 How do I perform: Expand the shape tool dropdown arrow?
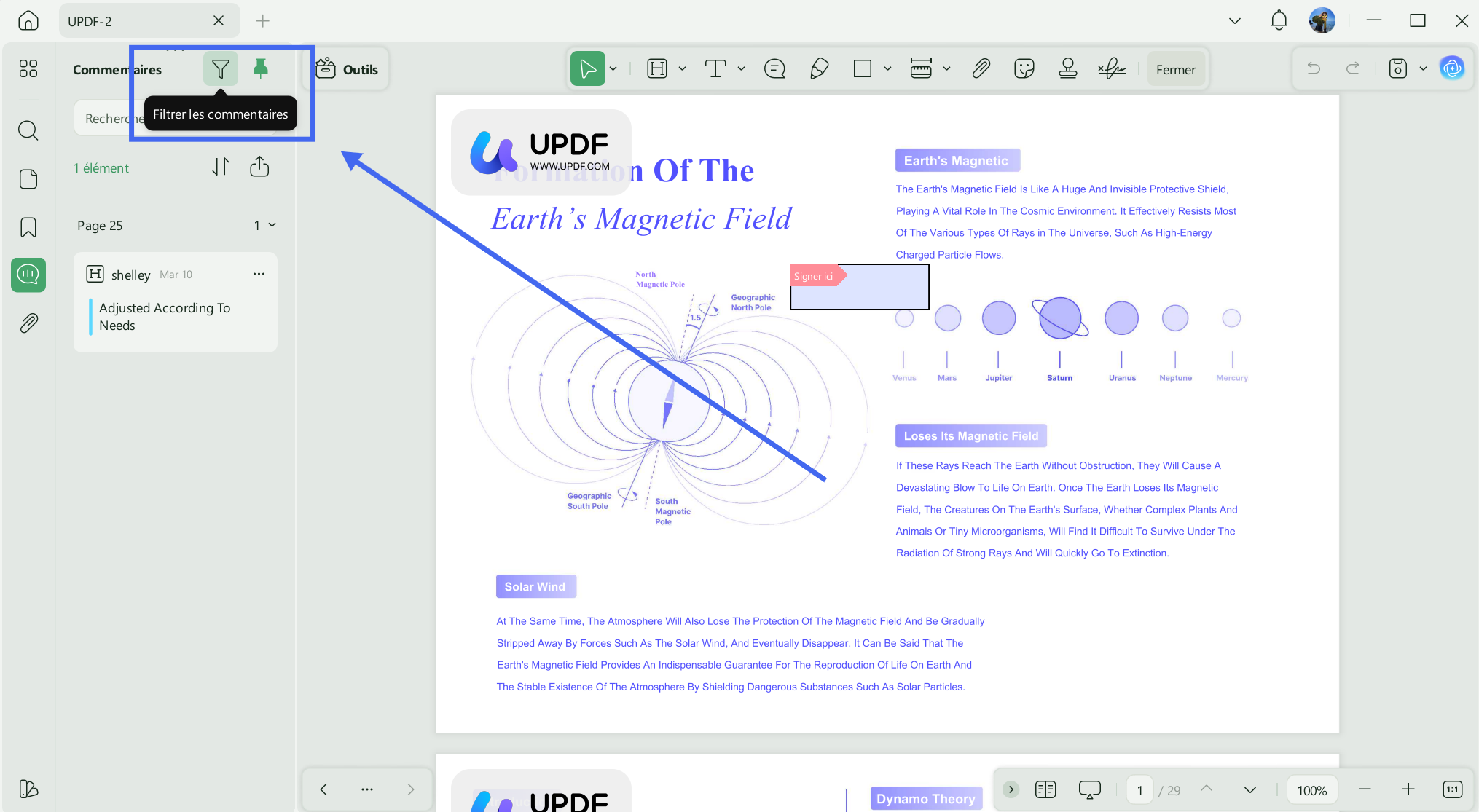pyautogui.click(x=887, y=69)
